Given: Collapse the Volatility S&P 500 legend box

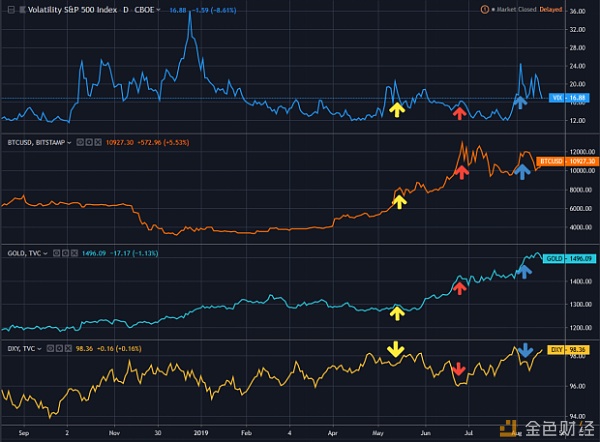Looking at the screenshot, I should pyautogui.click(x=11, y=10).
